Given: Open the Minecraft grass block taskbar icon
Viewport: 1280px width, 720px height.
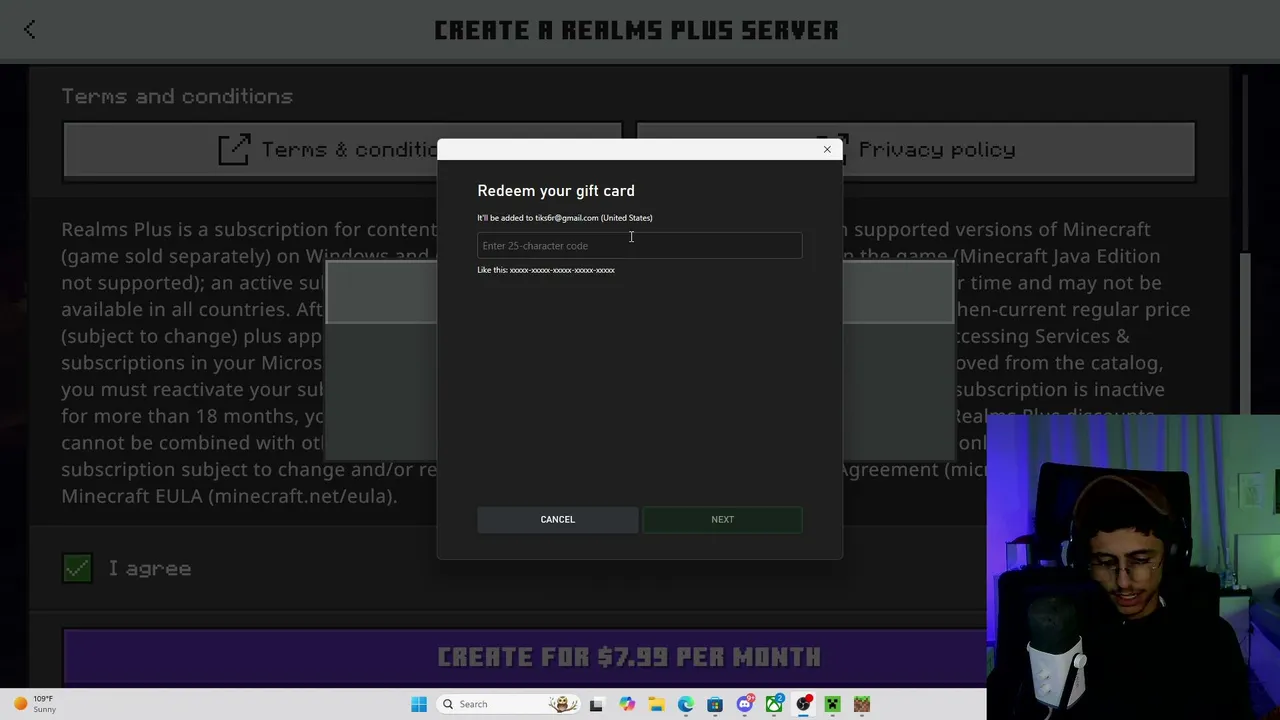Looking at the screenshot, I should click(862, 704).
